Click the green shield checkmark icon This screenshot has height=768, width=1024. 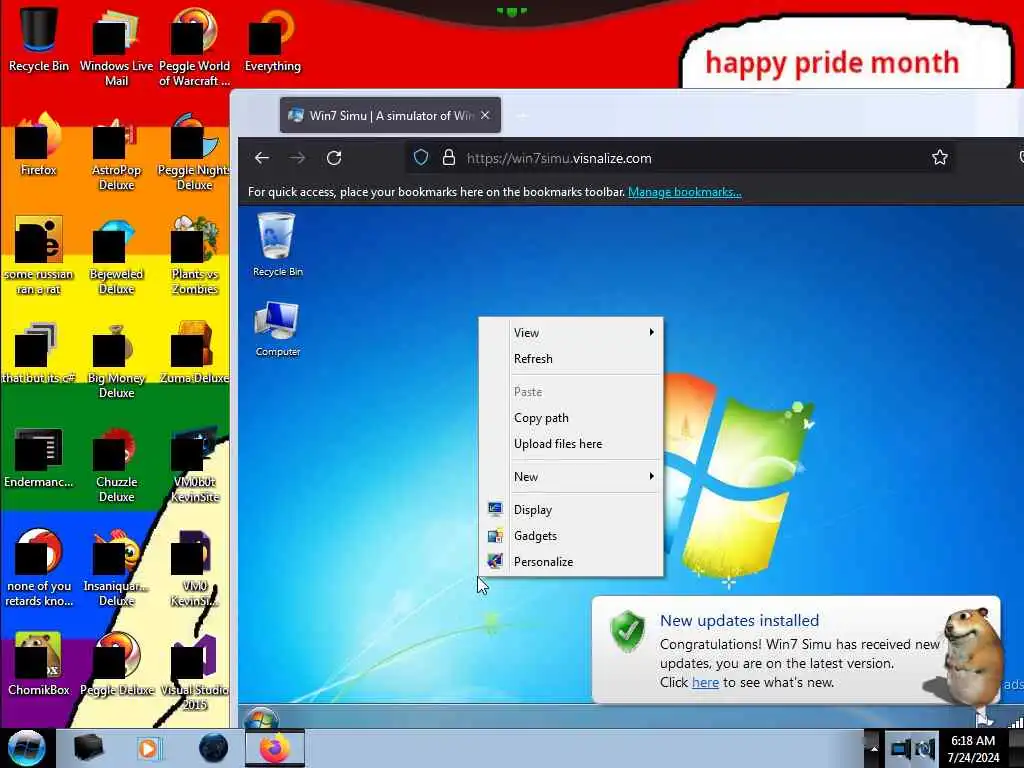[627, 632]
